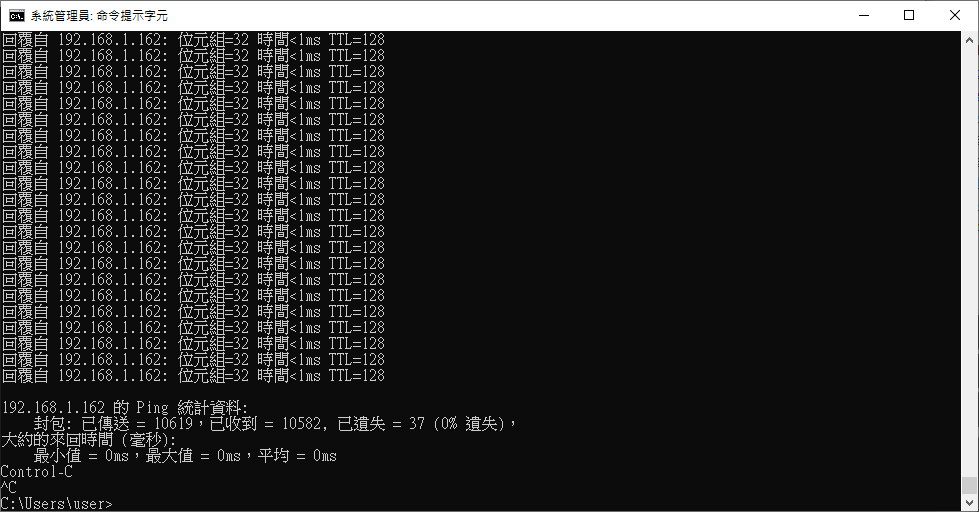This screenshot has width=979, height=512.
Task: Click the scrollbar up arrow
Action: (969, 39)
